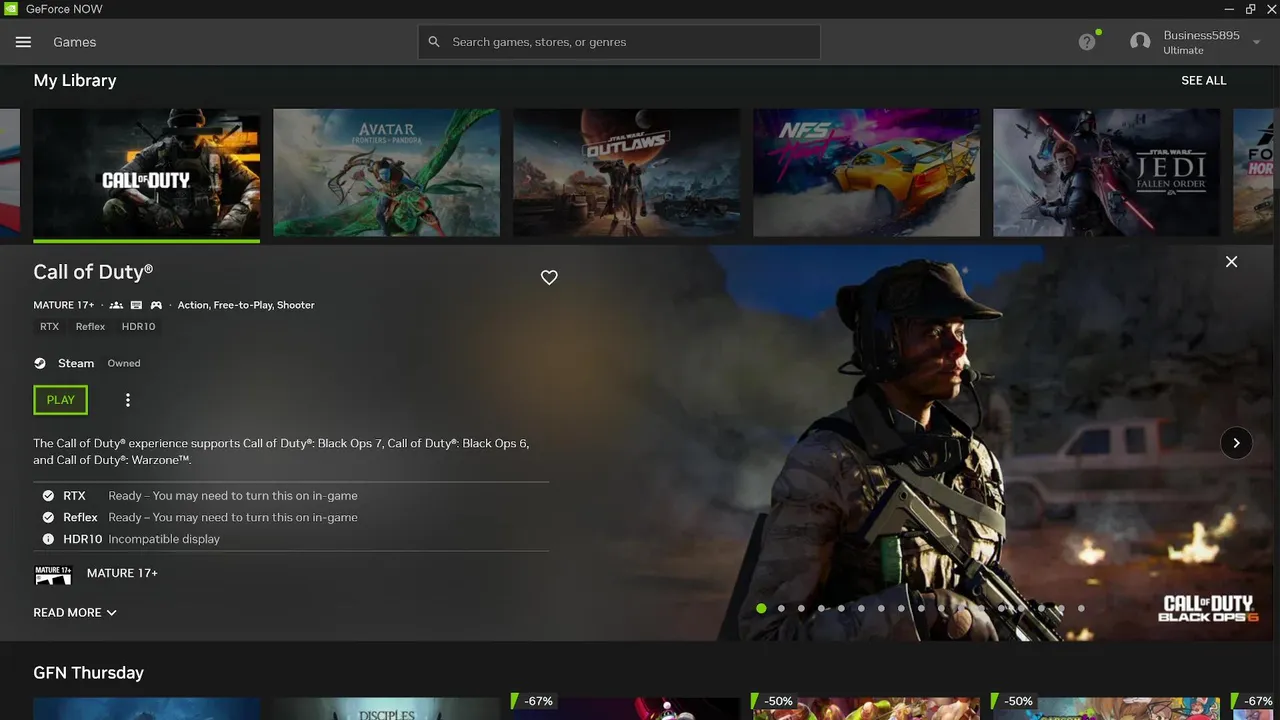Click the Steam store icon

[x=40, y=364]
